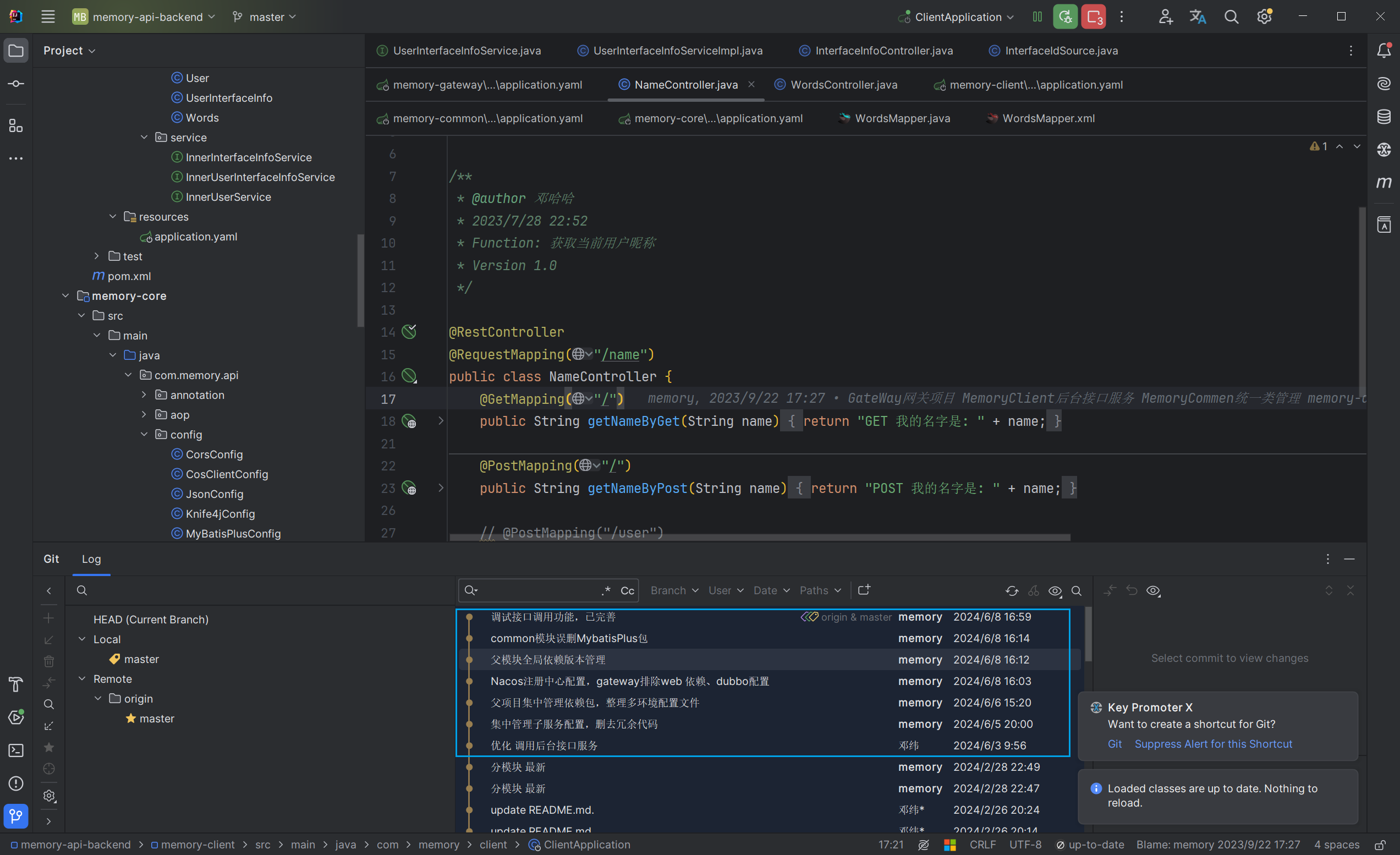Toggle inspection highlighting icon in status bar

tap(923, 845)
